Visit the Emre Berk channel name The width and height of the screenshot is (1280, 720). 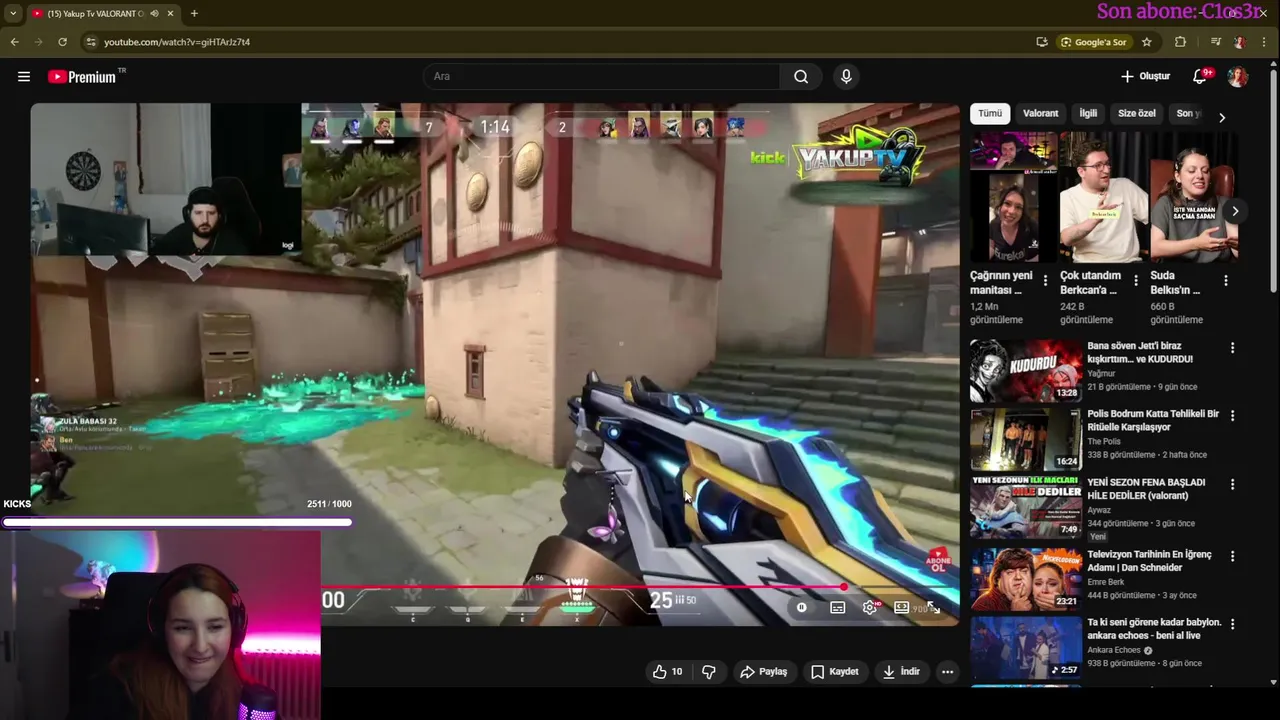point(1107,582)
